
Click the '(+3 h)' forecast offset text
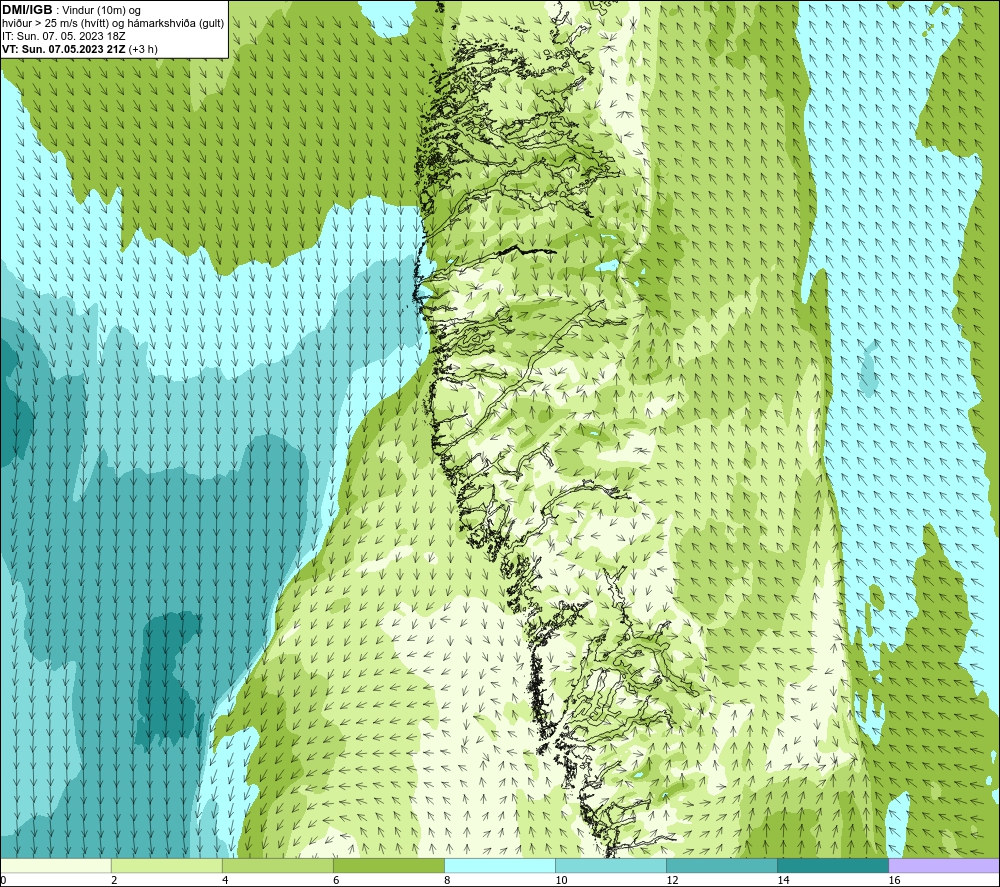(143, 49)
